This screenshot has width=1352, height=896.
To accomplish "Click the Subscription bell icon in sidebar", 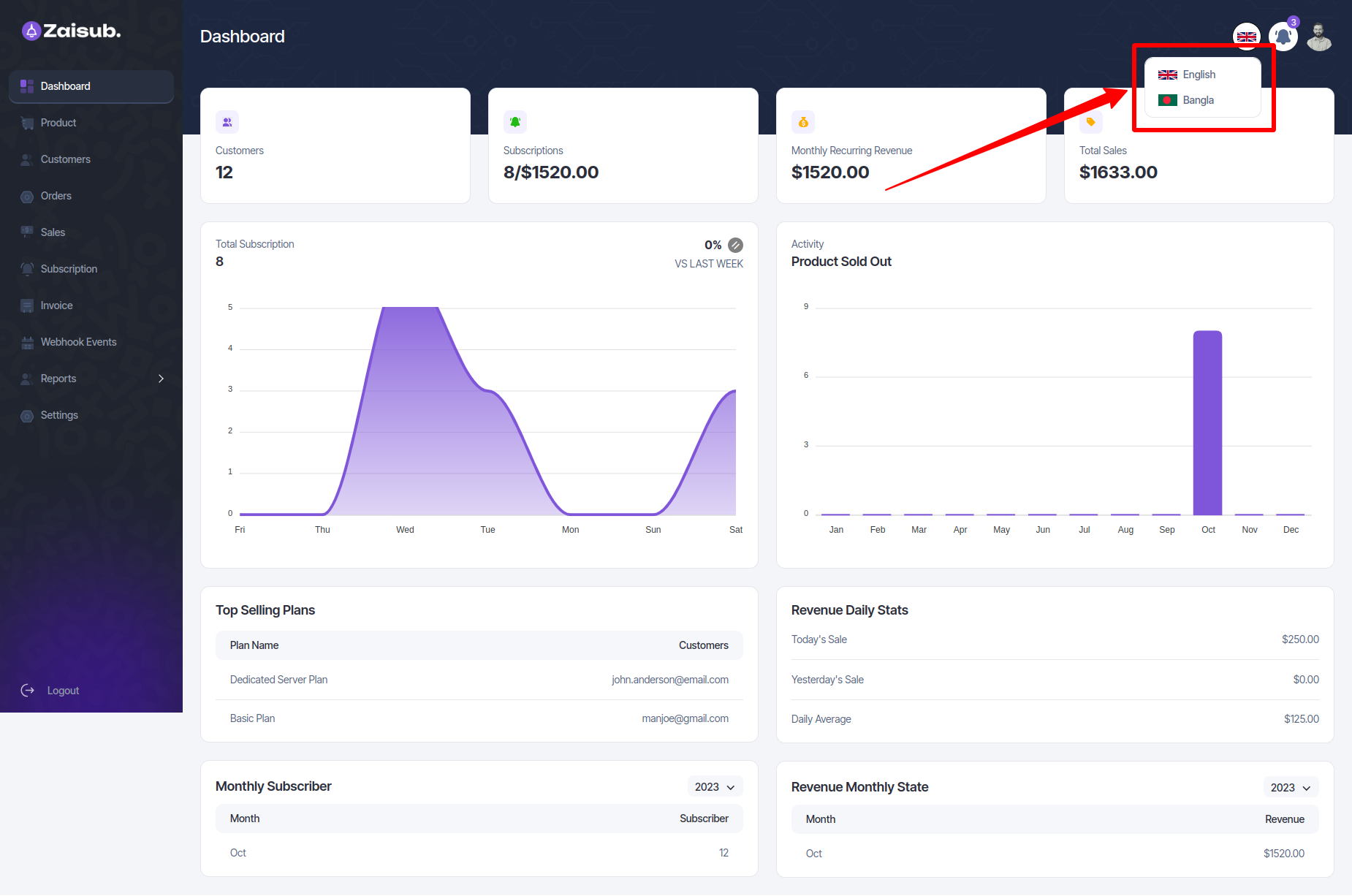I will 27,269.
